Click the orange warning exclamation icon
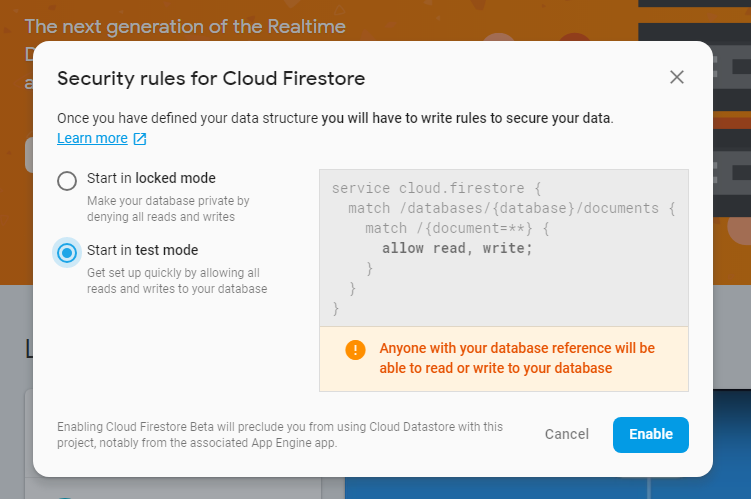 [x=355, y=349]
